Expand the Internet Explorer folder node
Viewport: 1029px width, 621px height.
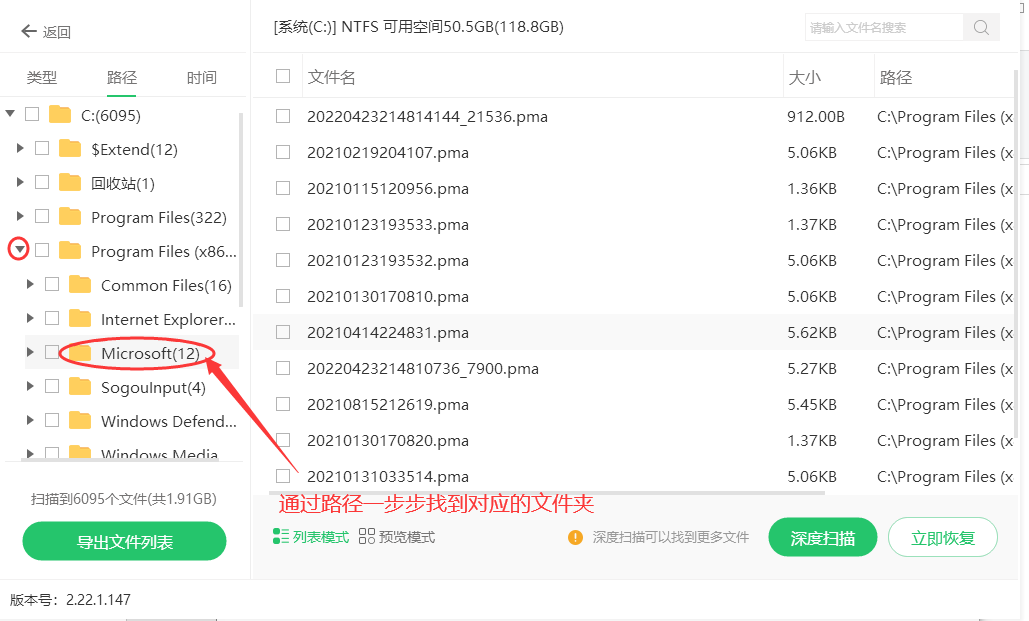click(x=30, y=319)
